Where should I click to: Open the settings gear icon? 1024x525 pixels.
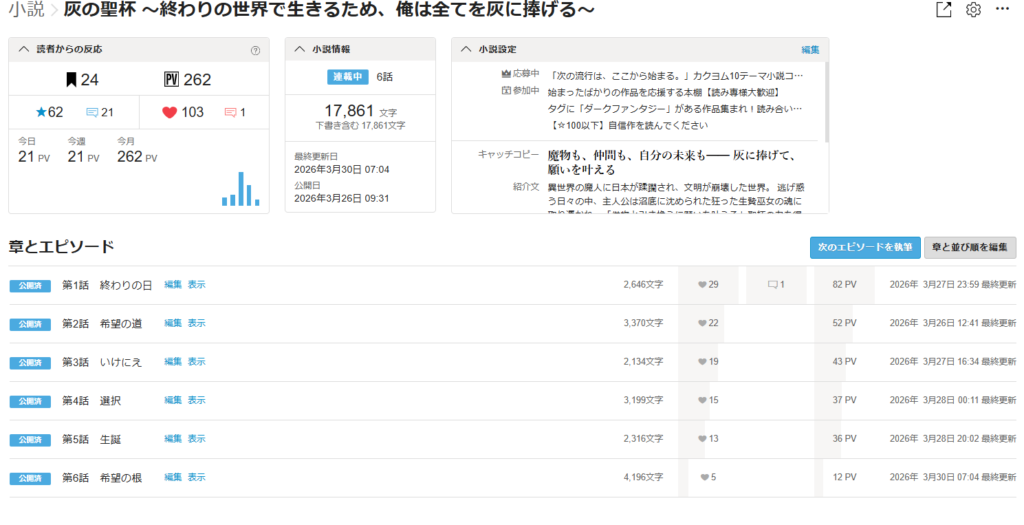point(973,10)
